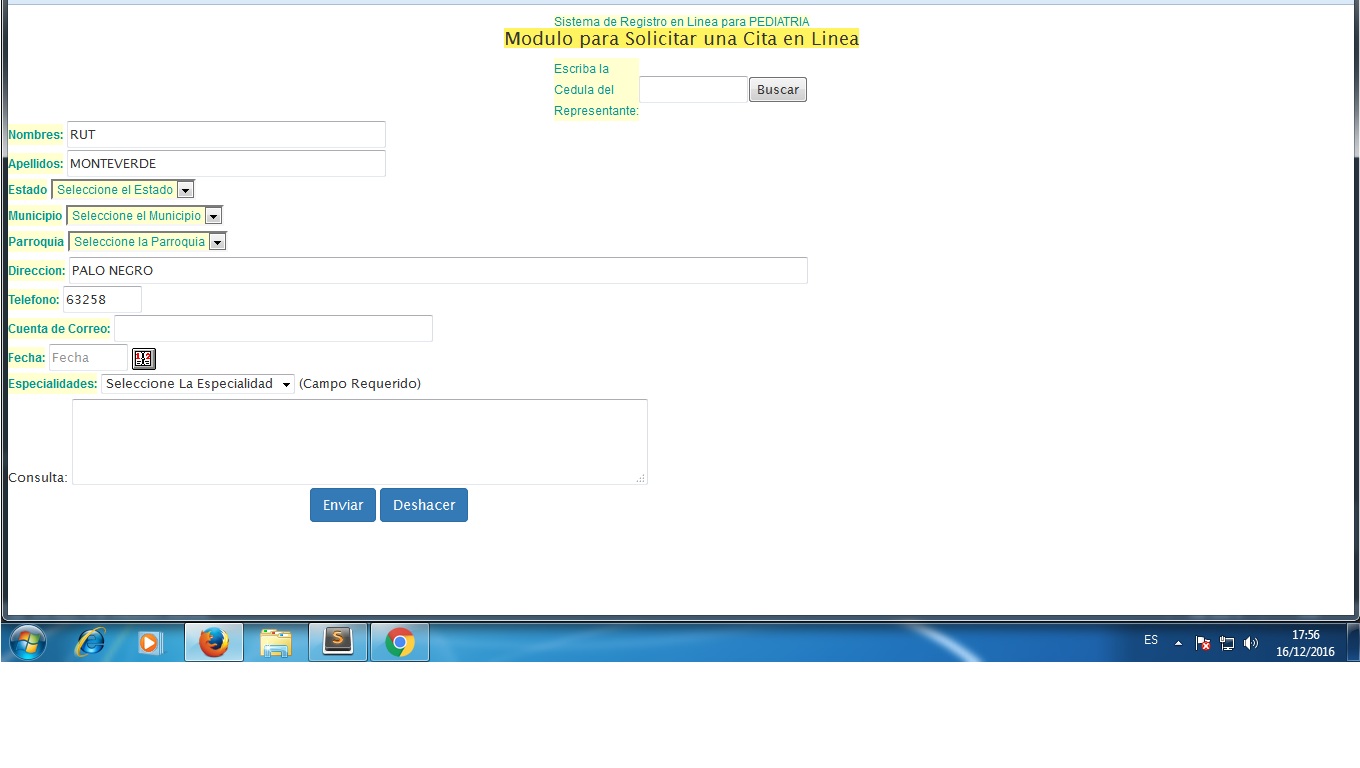
Task: Expand the Parroquia selector
Action: 147,242
